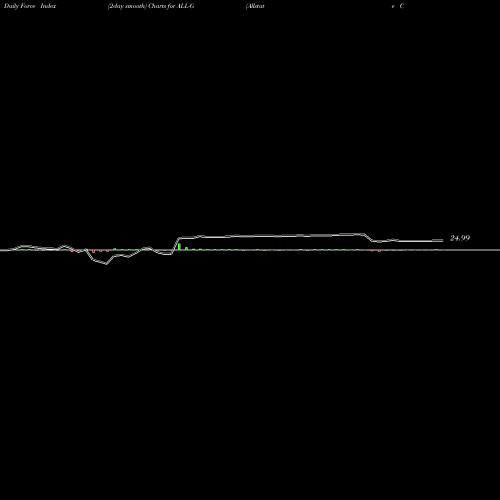Click the 24.99 value label

[460, 238]
